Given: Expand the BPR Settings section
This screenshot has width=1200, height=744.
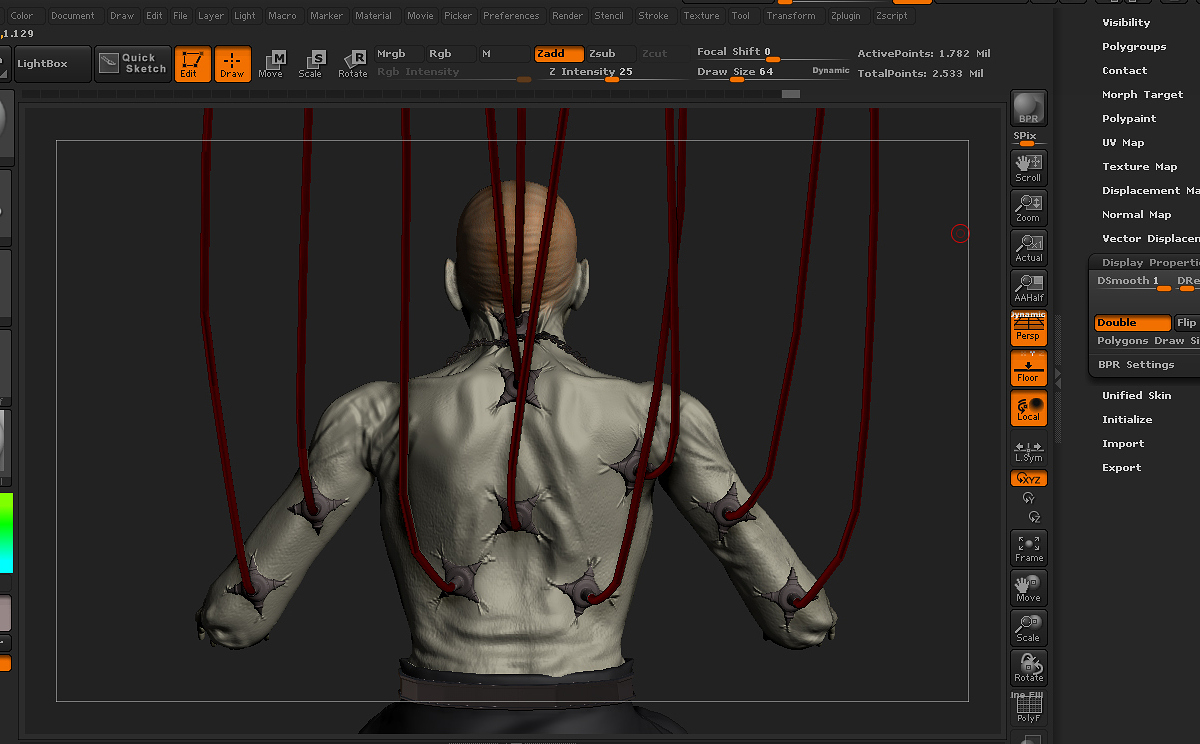Looking at the screenshot, I should pyautogui.click(x=1136, y=365).
